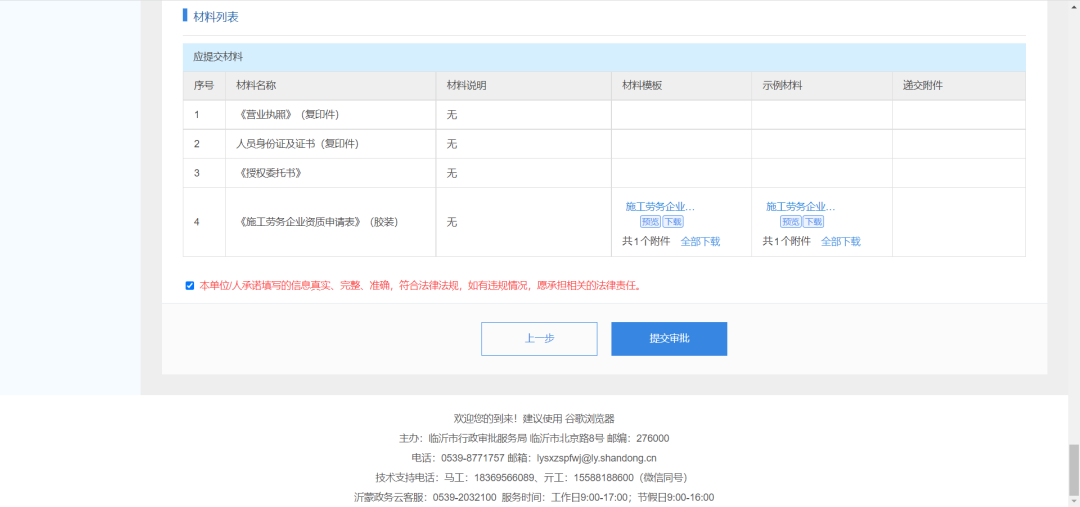Open the 示例材料 file link 施工劳务企业…
Image resolution: width=1080 pixels, height=507 pixels.
[800, 206]
